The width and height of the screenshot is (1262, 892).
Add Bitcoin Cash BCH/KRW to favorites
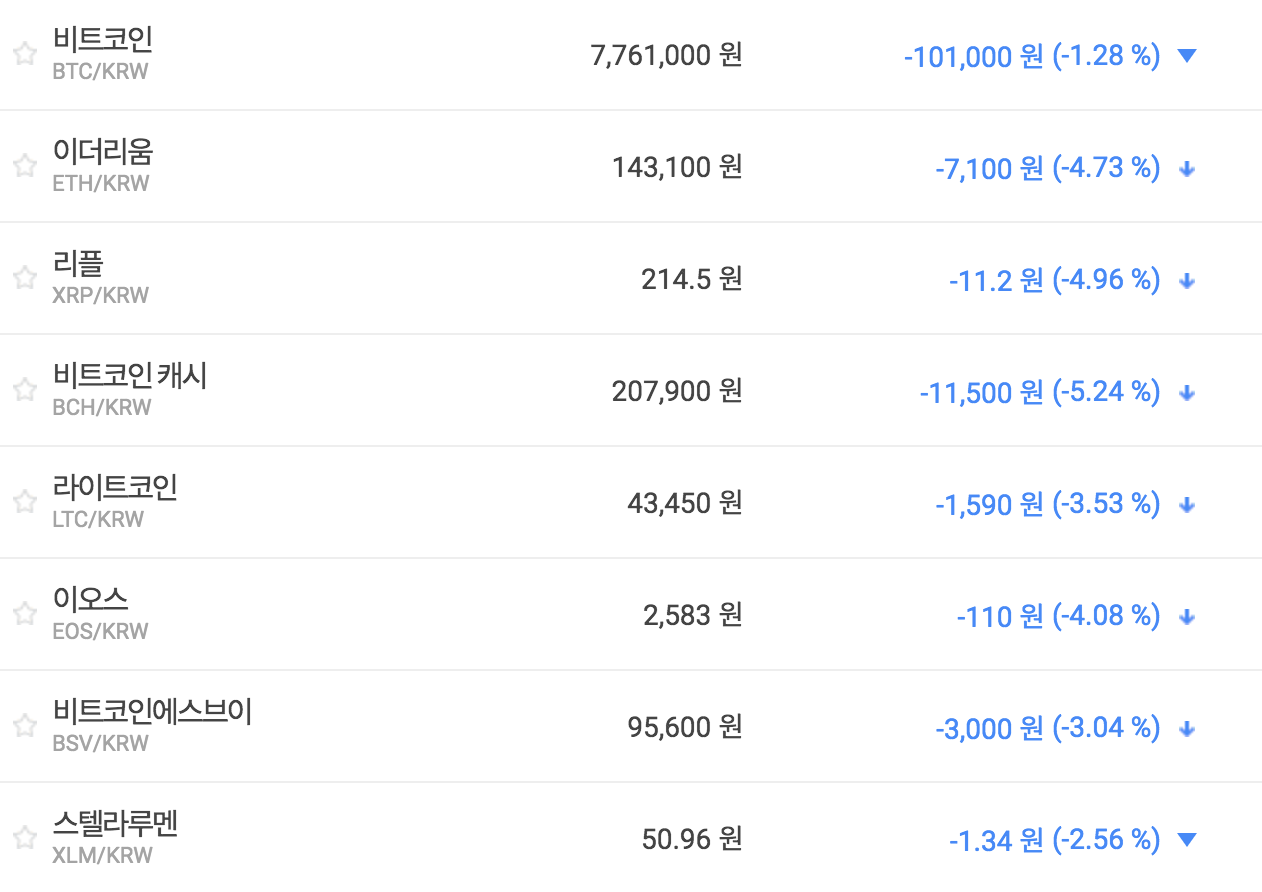pyautogui.click(x=25, y=391)
